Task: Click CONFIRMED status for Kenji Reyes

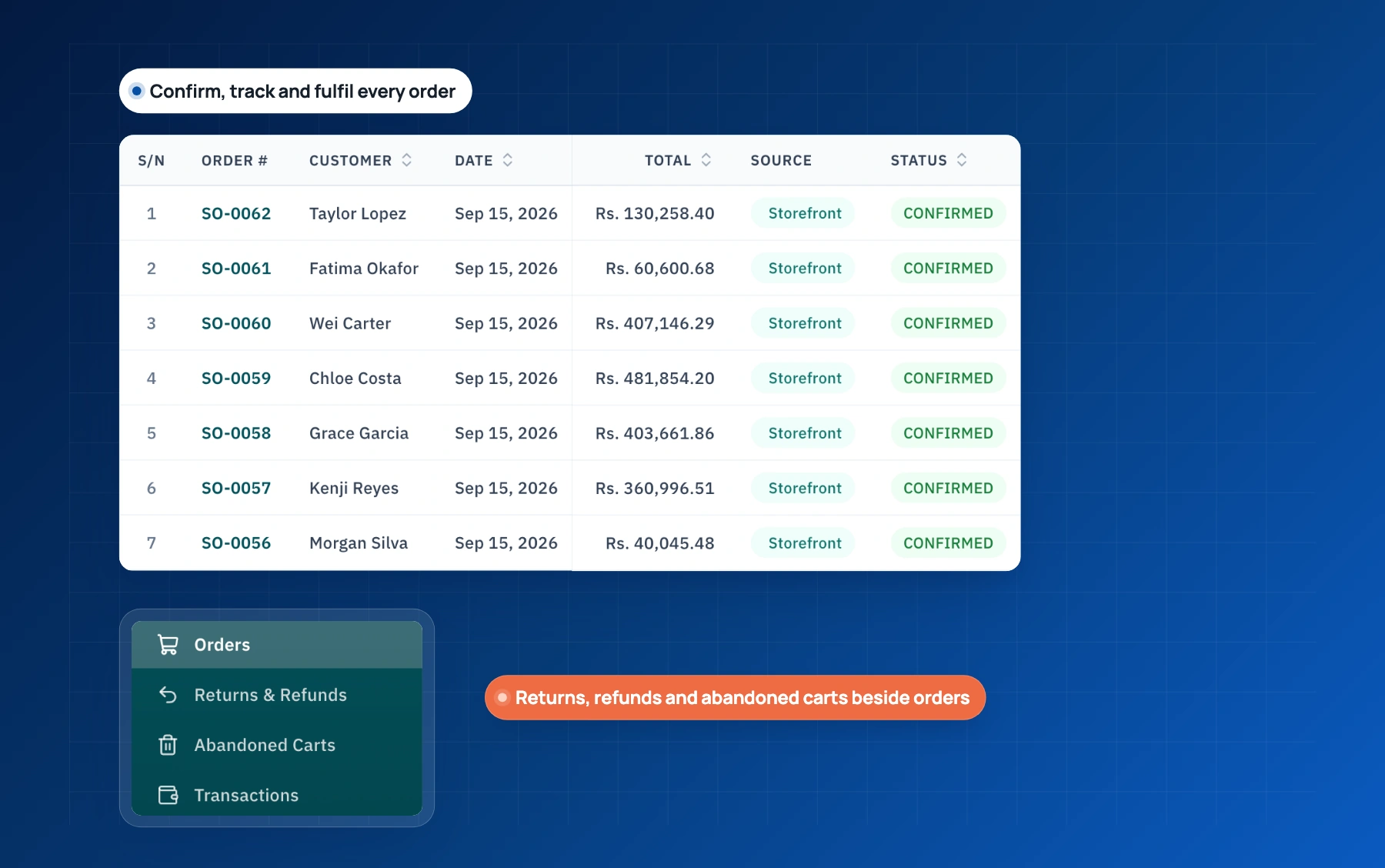Action: [948, 489]
